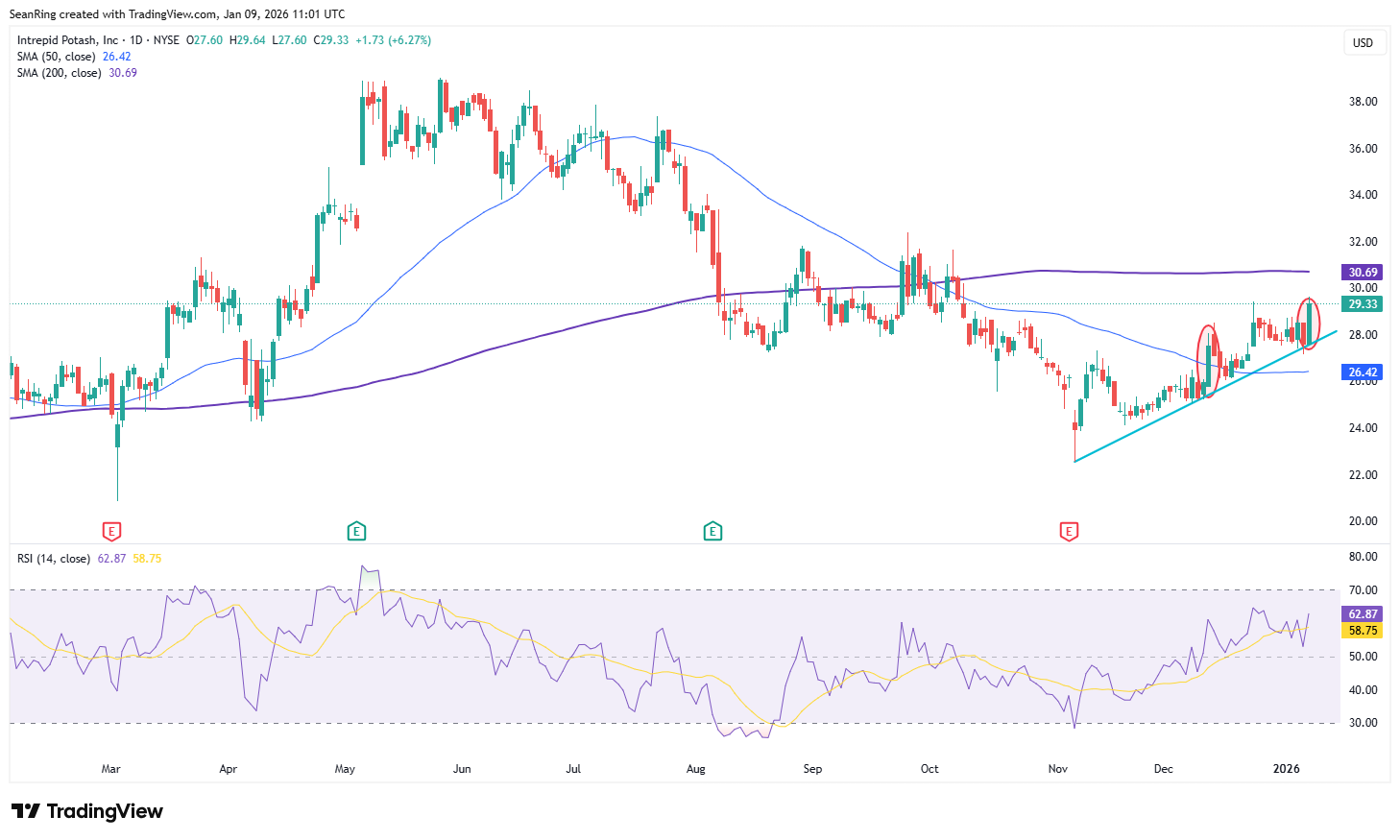
Task: Click the green 29.33 last price label
Action: 1364,304
